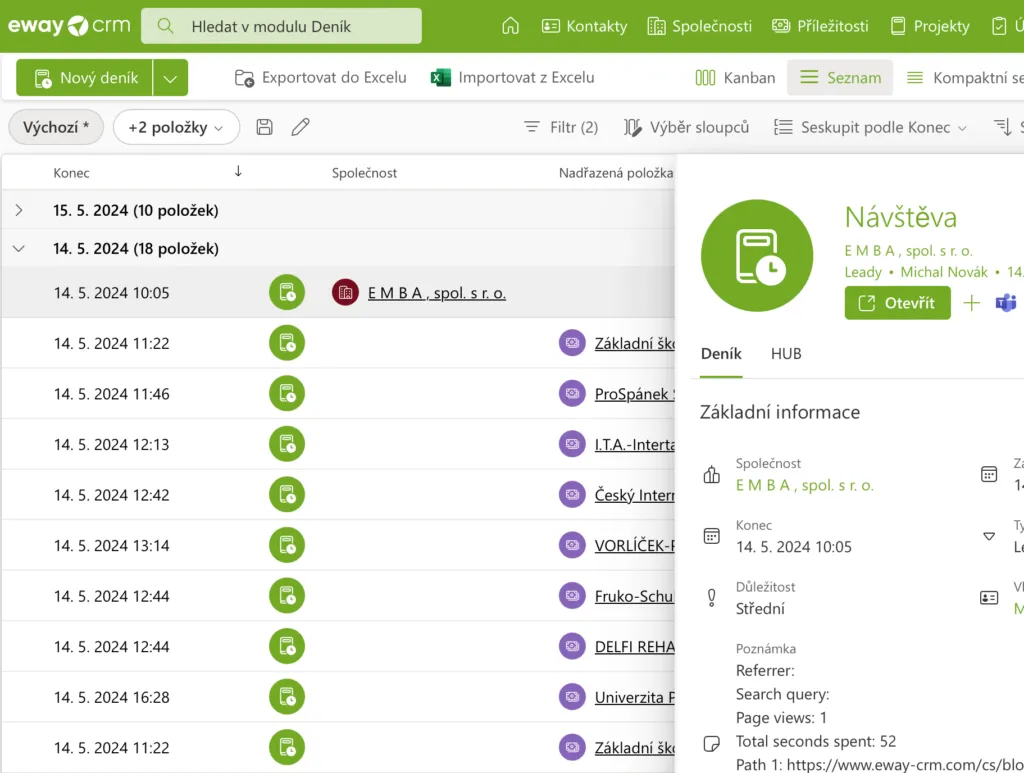Switch to Kanban view

(x=735, y=78)
